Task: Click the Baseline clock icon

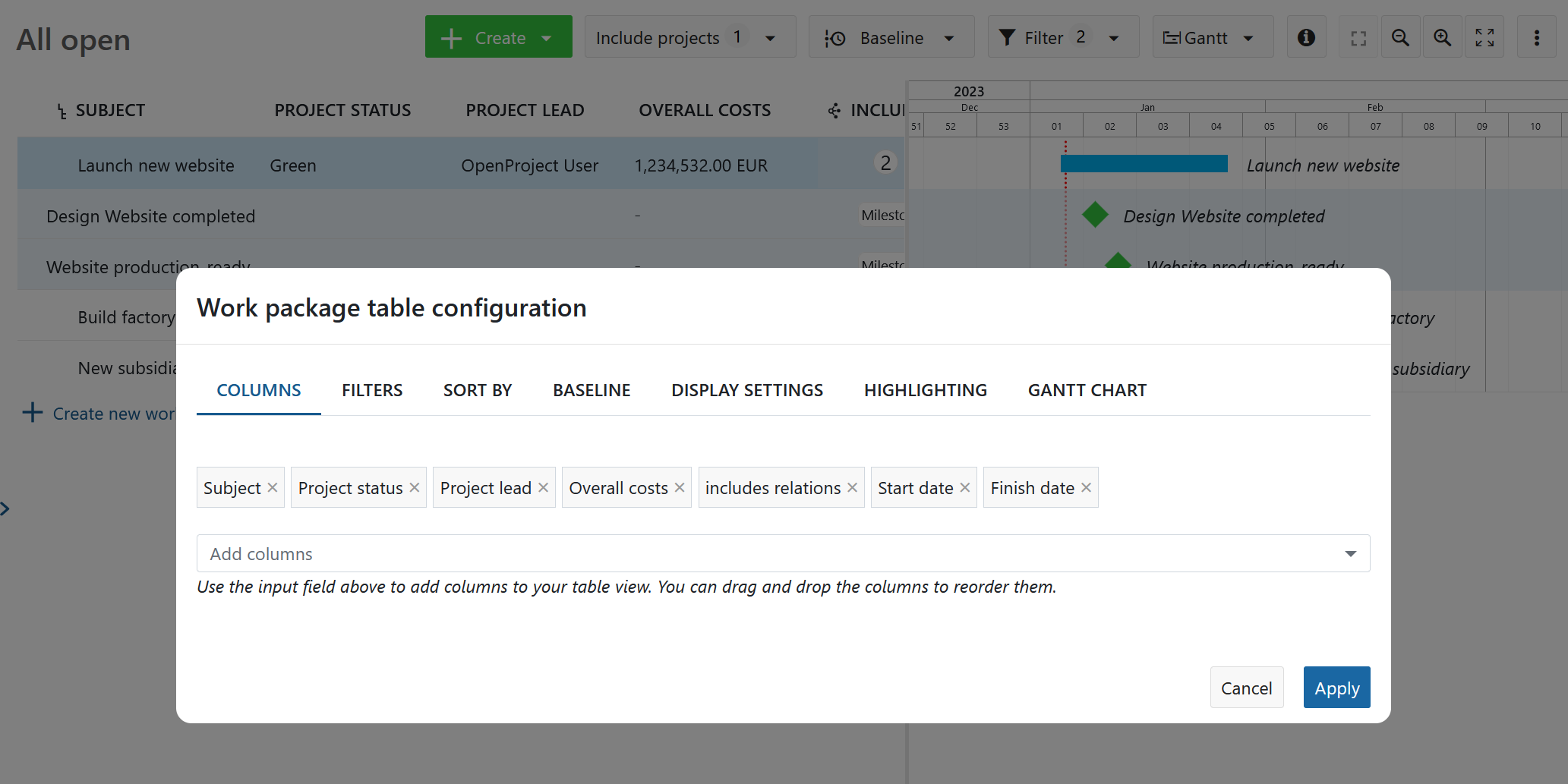Action: point(834,36)
